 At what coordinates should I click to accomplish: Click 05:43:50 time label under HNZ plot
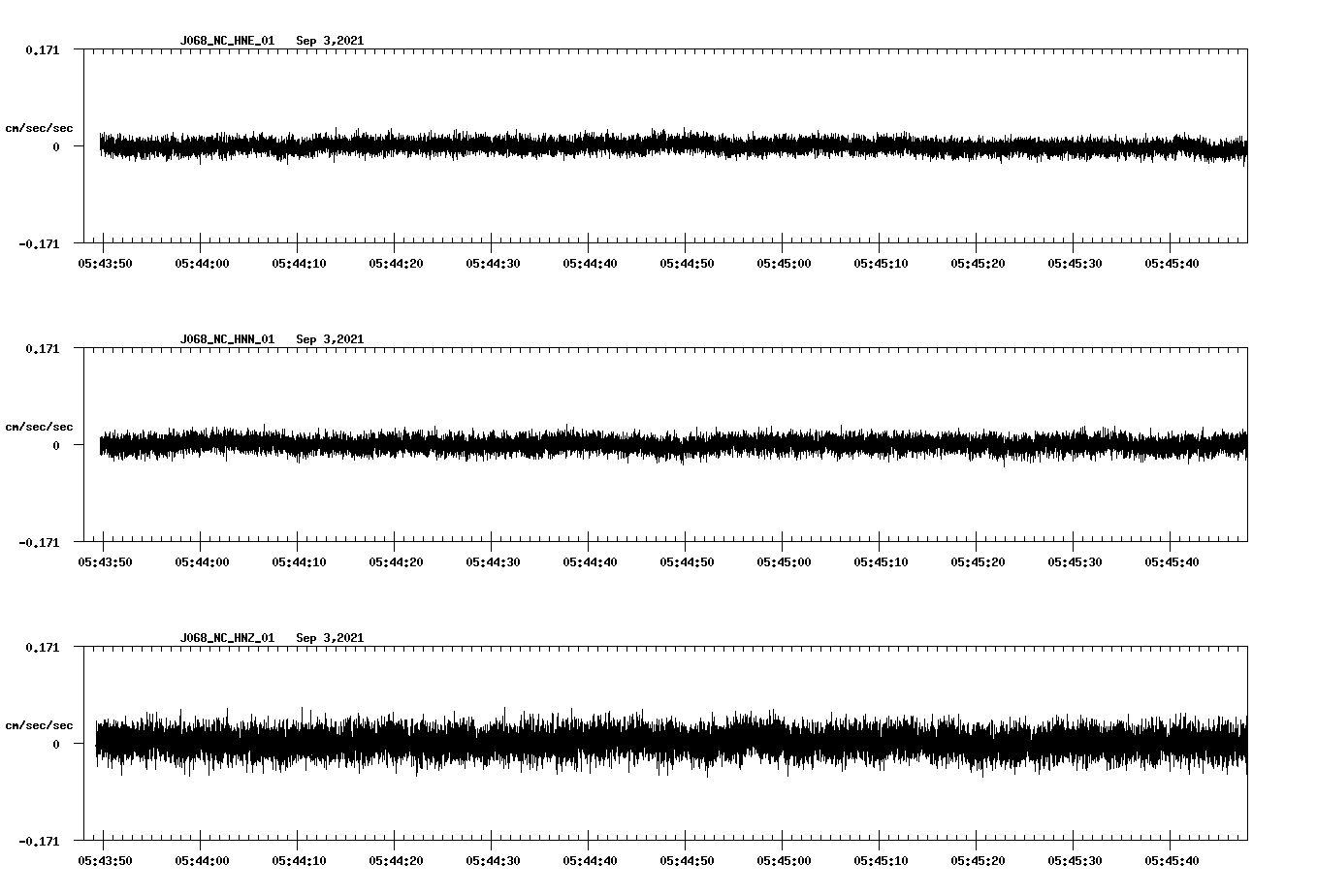pyautogui.click(x=105, y=861)
